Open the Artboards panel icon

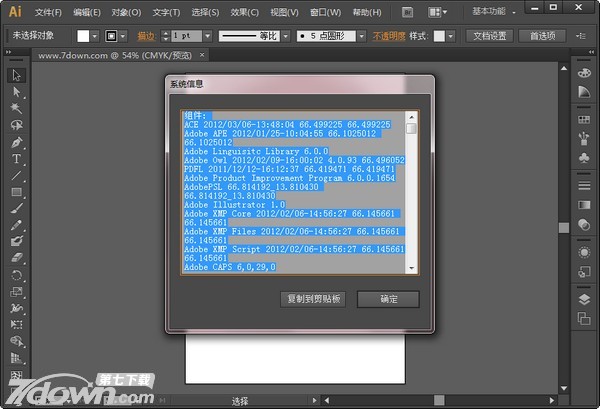point(584,318)
